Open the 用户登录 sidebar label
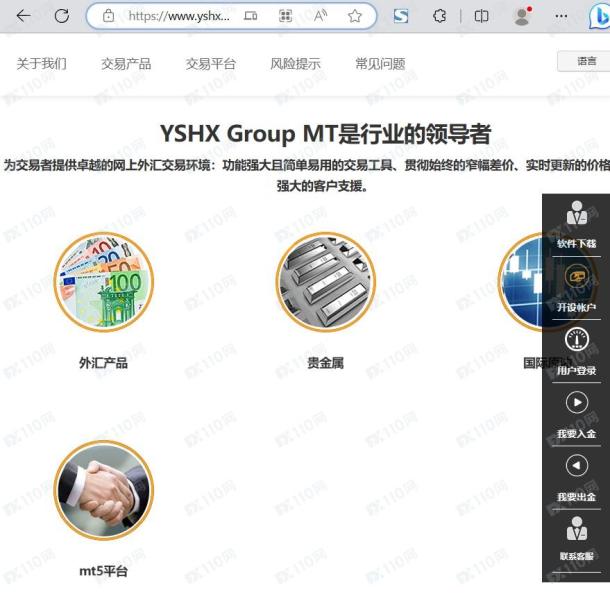The width and height of the screenshot is (610, 608). pos(576,370)
